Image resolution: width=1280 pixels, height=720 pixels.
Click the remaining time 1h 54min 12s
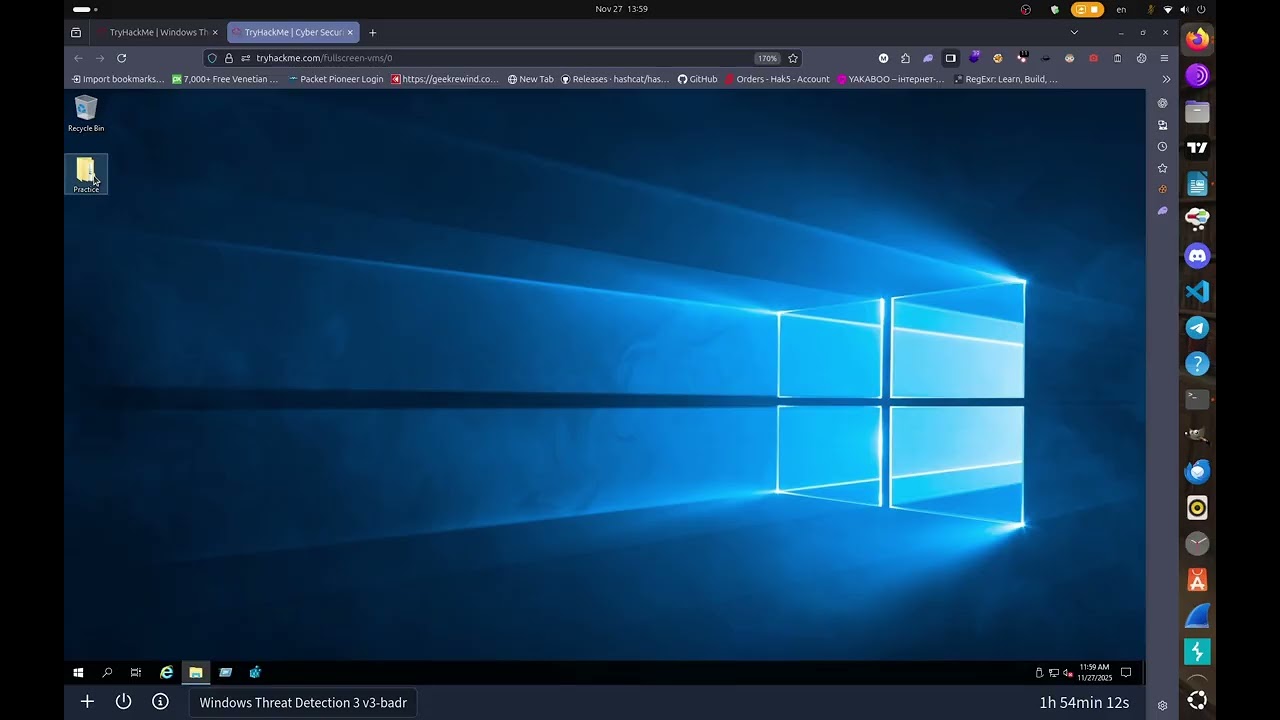[x=1084, y=703]
